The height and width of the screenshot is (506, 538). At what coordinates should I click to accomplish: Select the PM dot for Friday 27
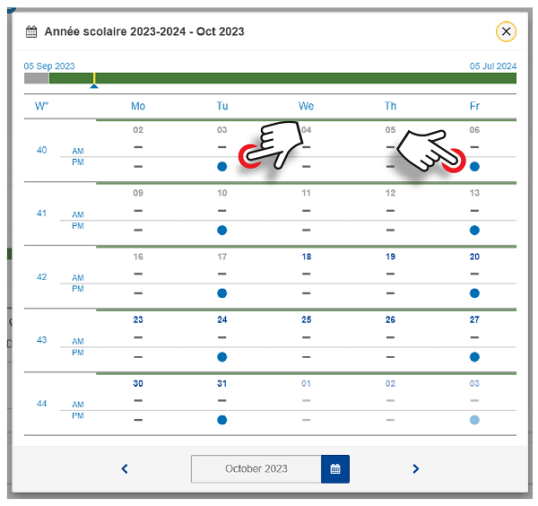click(475, 357)
